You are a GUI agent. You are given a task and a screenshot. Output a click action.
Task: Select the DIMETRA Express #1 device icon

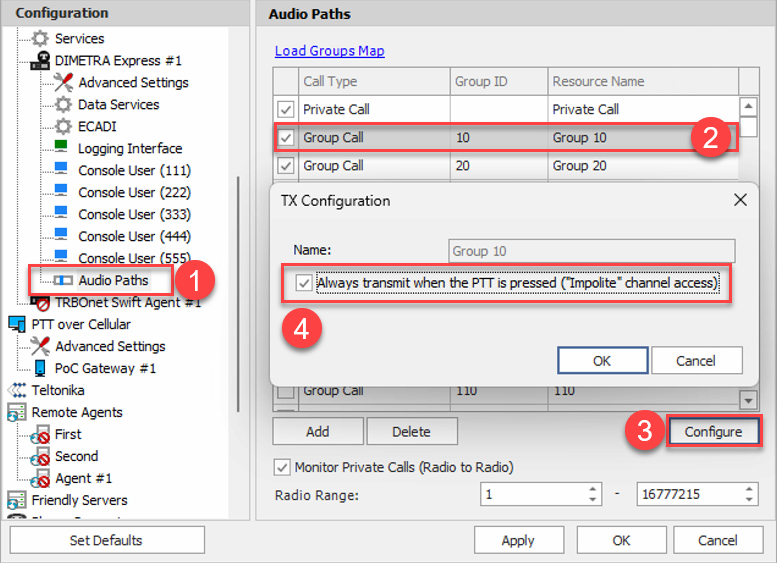click(x=40, y=61)
